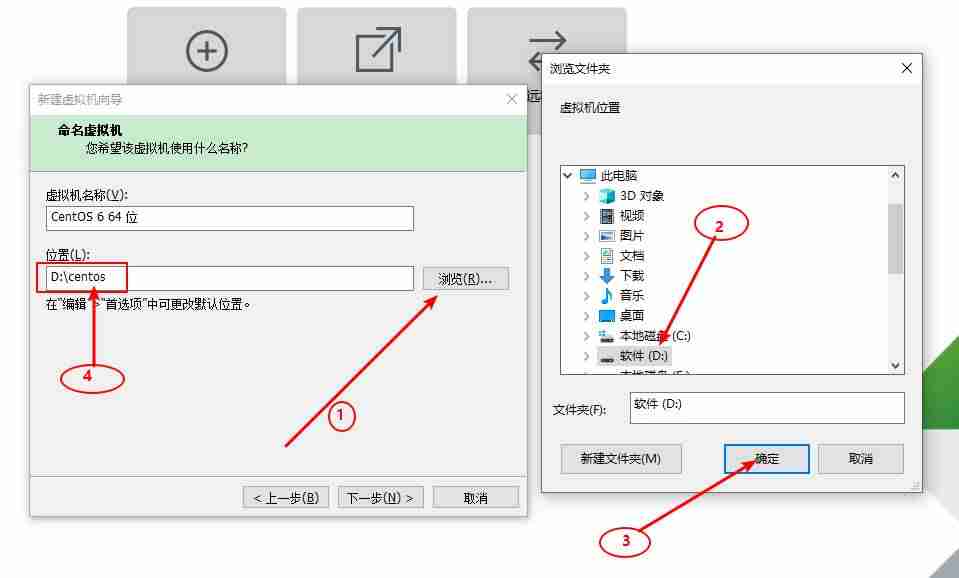Select the 桌面 desktop icon

tap(607, 316)
